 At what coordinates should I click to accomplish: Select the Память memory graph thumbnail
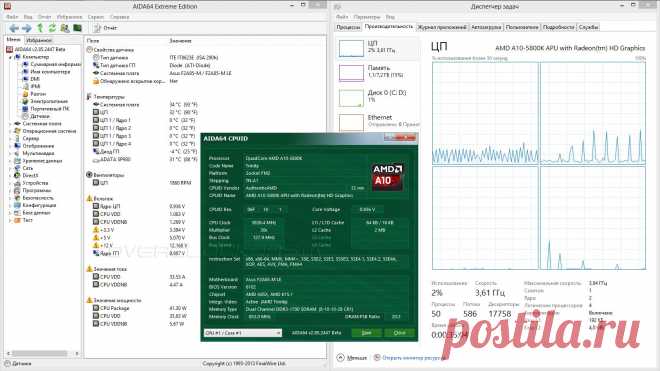click(x=378, y=72)
